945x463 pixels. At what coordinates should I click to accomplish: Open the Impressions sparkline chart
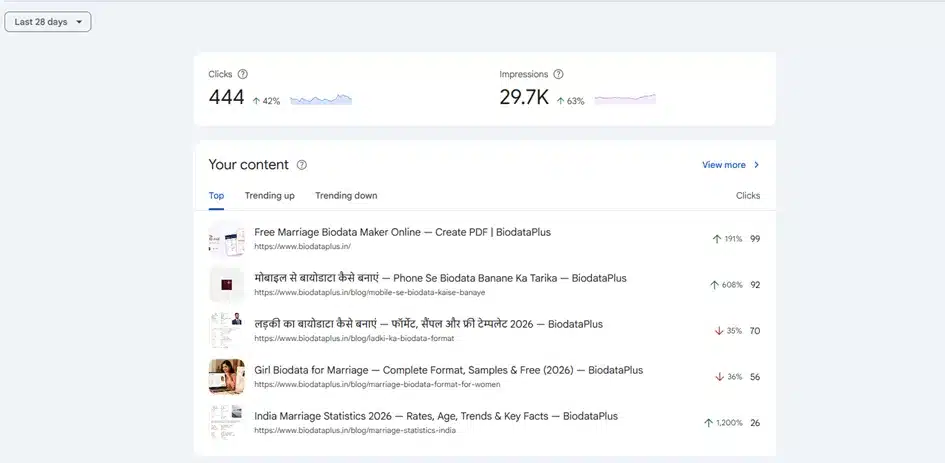coord(625,99)
